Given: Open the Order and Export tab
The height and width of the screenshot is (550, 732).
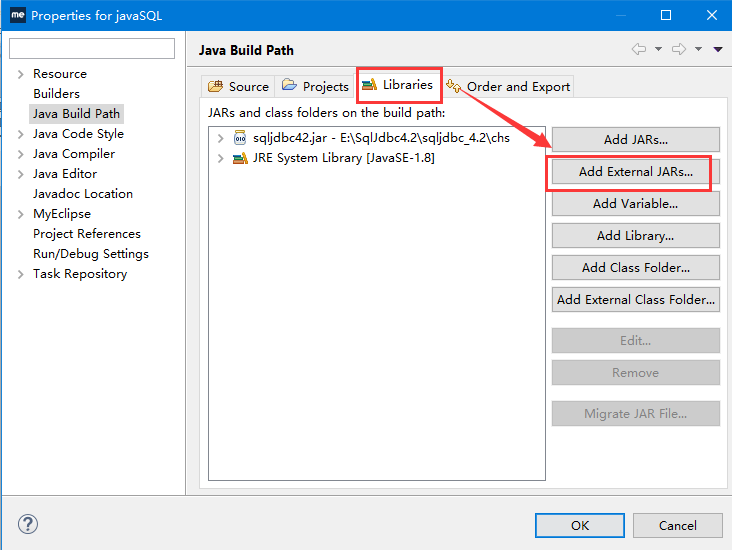Looking at the screenshot, I should tap(510, 86).
